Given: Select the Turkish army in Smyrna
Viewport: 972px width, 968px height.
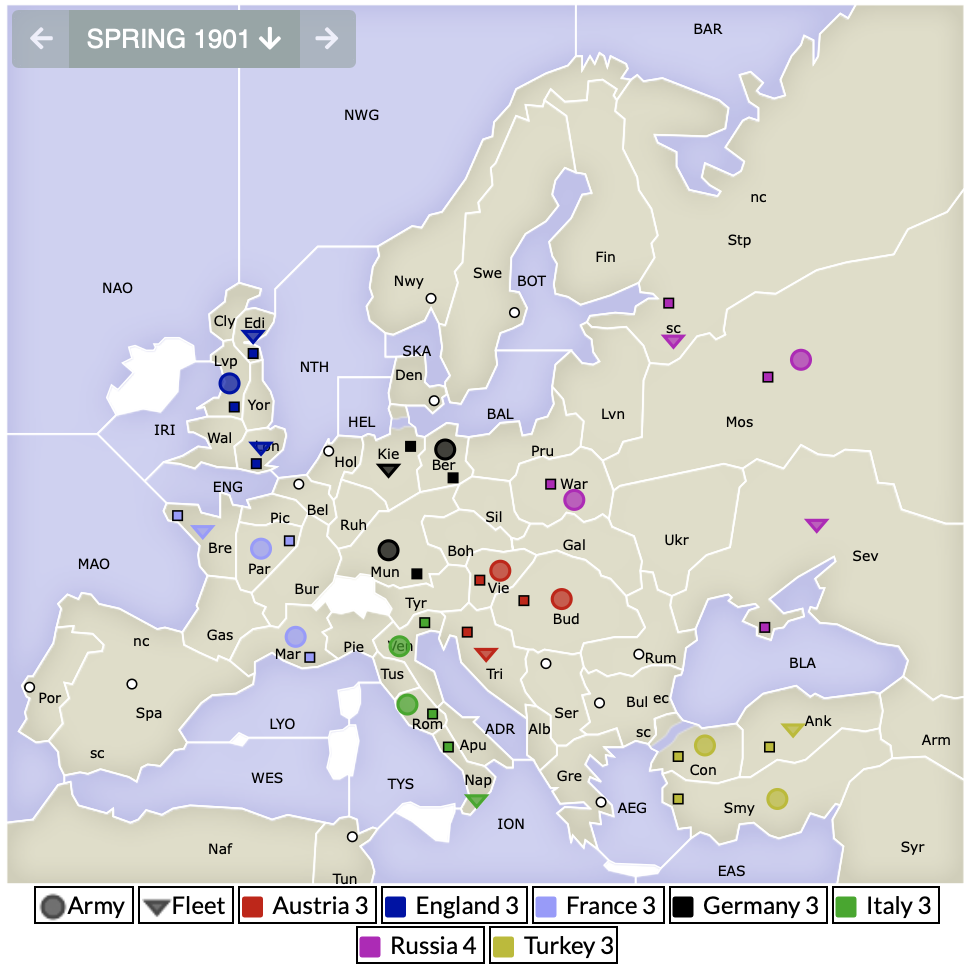Looking at the screenshot, I should 777,799.
